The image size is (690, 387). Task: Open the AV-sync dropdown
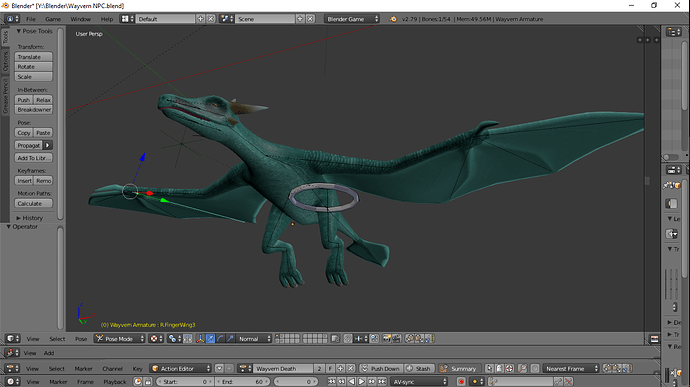419,382
